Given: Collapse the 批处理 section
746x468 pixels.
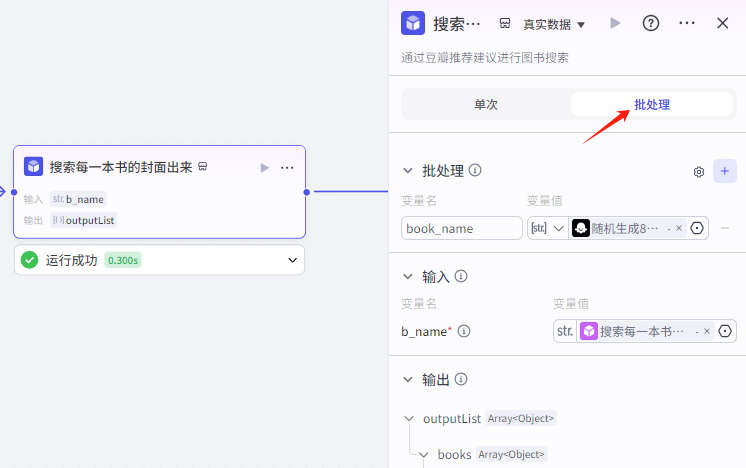Looking at the screenshot, I should (x=408, y=170).
